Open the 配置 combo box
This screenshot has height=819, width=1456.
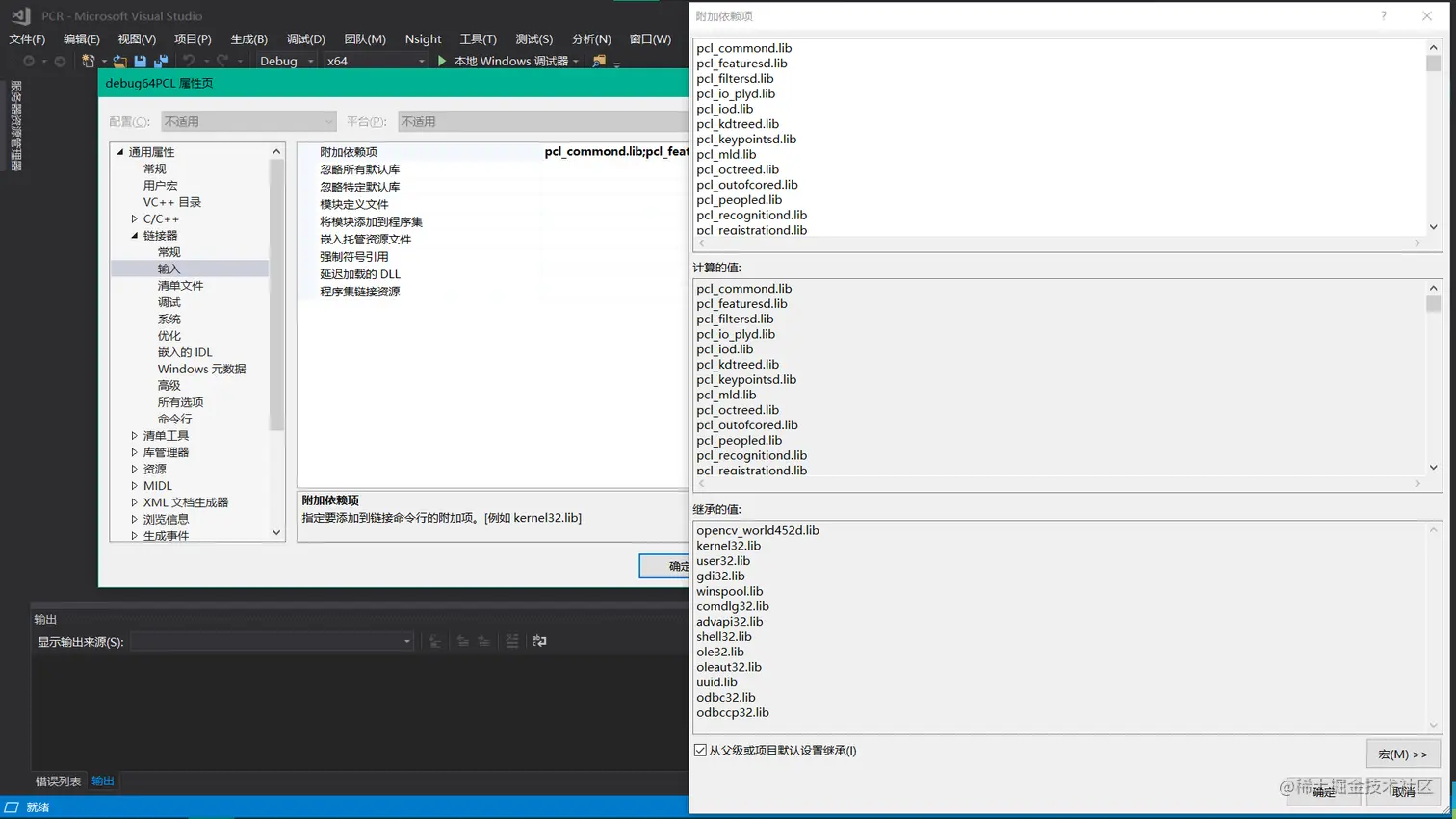coord(247,121)
